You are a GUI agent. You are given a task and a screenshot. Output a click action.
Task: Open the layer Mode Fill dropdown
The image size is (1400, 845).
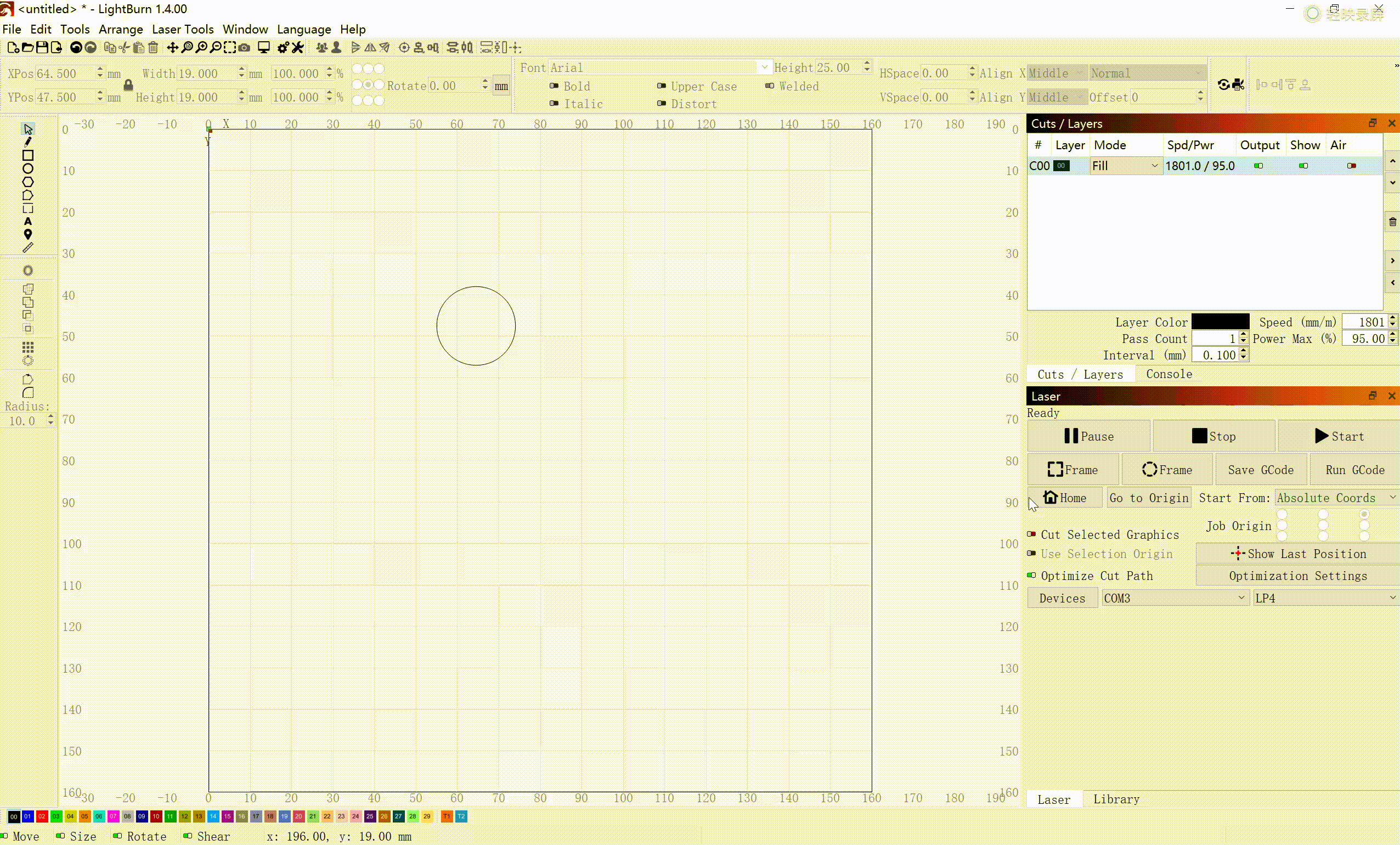click(1125, 166)
